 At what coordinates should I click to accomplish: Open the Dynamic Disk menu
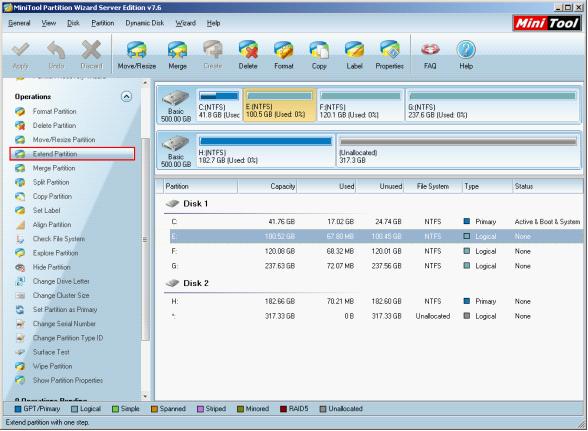(145, 23)
